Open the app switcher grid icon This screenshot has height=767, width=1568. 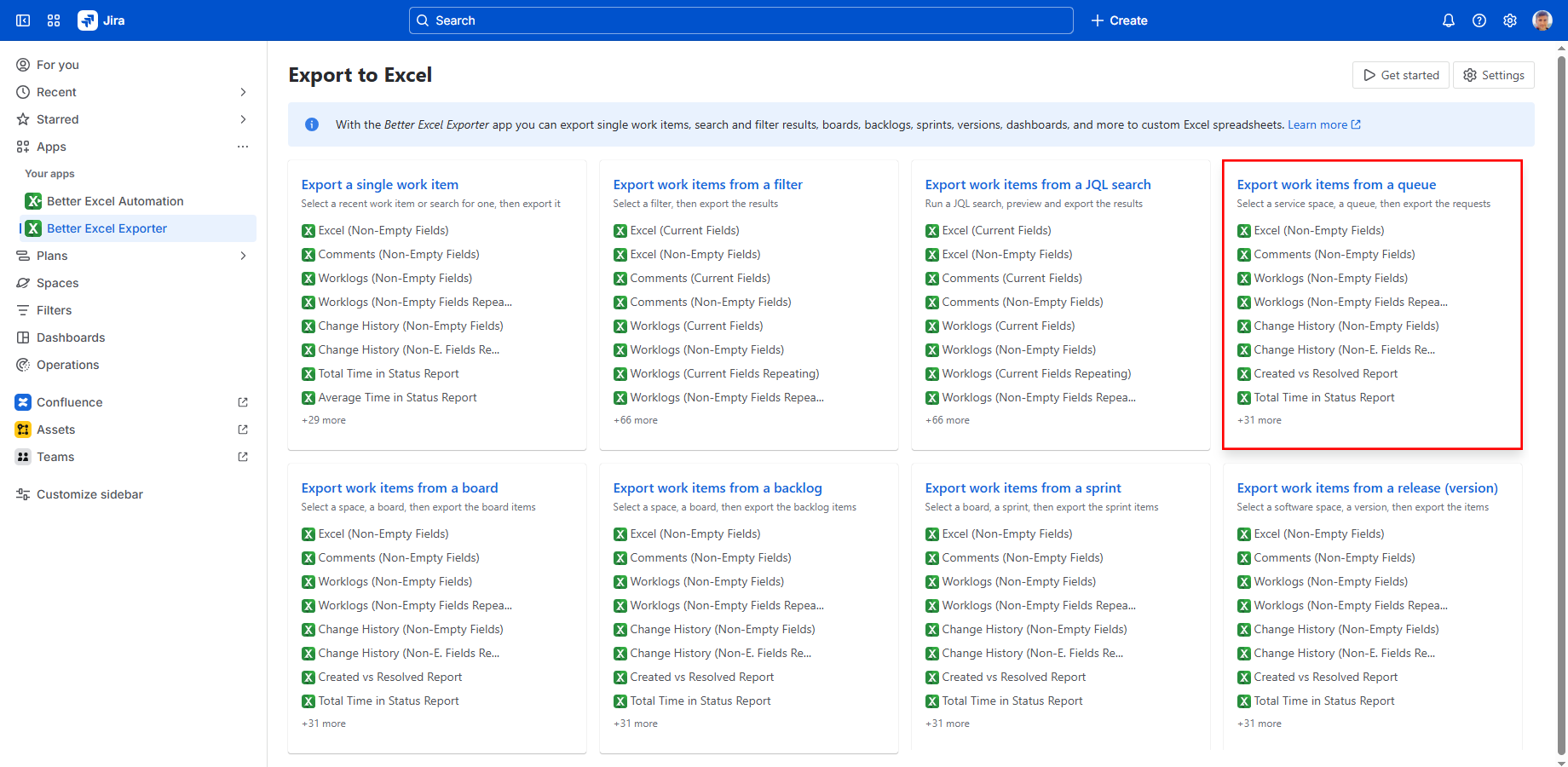click(x=54, y=20)
